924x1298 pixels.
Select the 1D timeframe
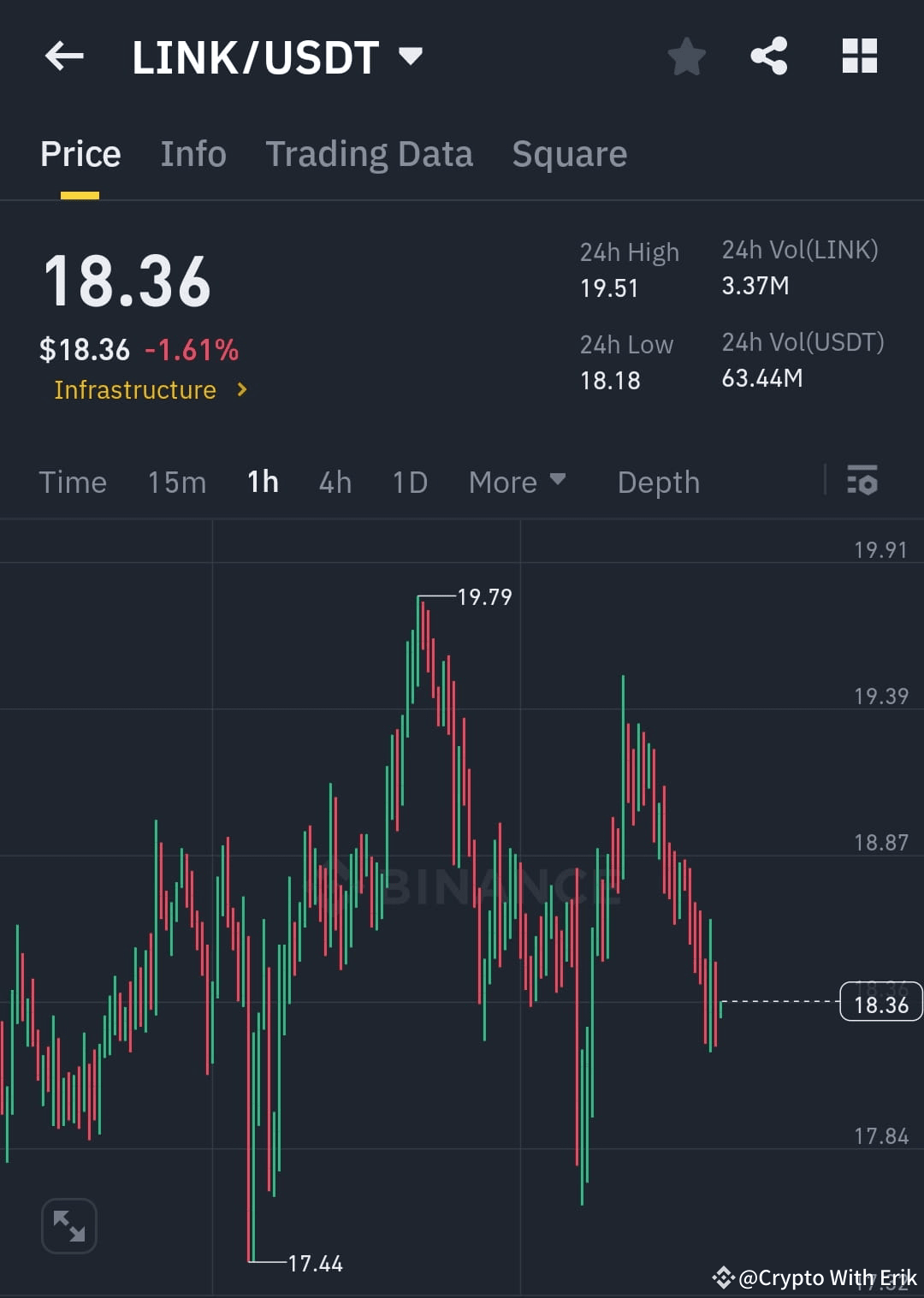click(409, 482)
